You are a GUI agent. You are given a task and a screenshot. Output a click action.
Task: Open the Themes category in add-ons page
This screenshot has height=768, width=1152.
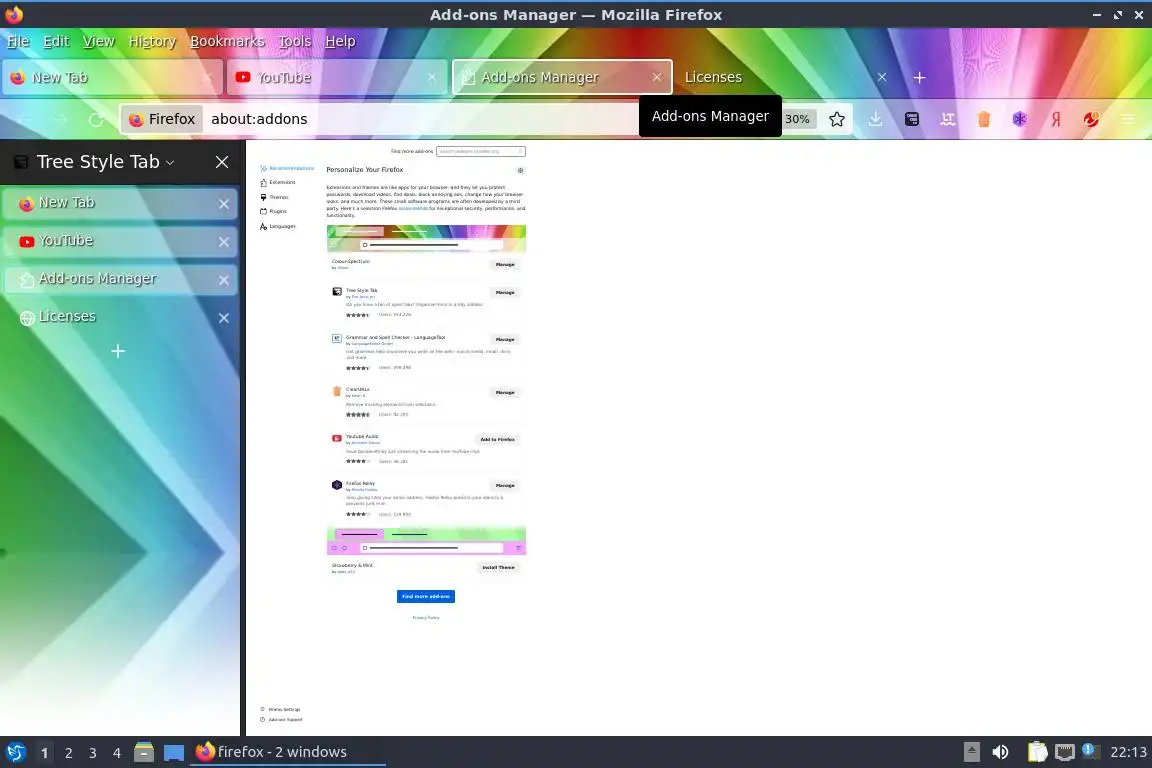click(x=274, y=197)
